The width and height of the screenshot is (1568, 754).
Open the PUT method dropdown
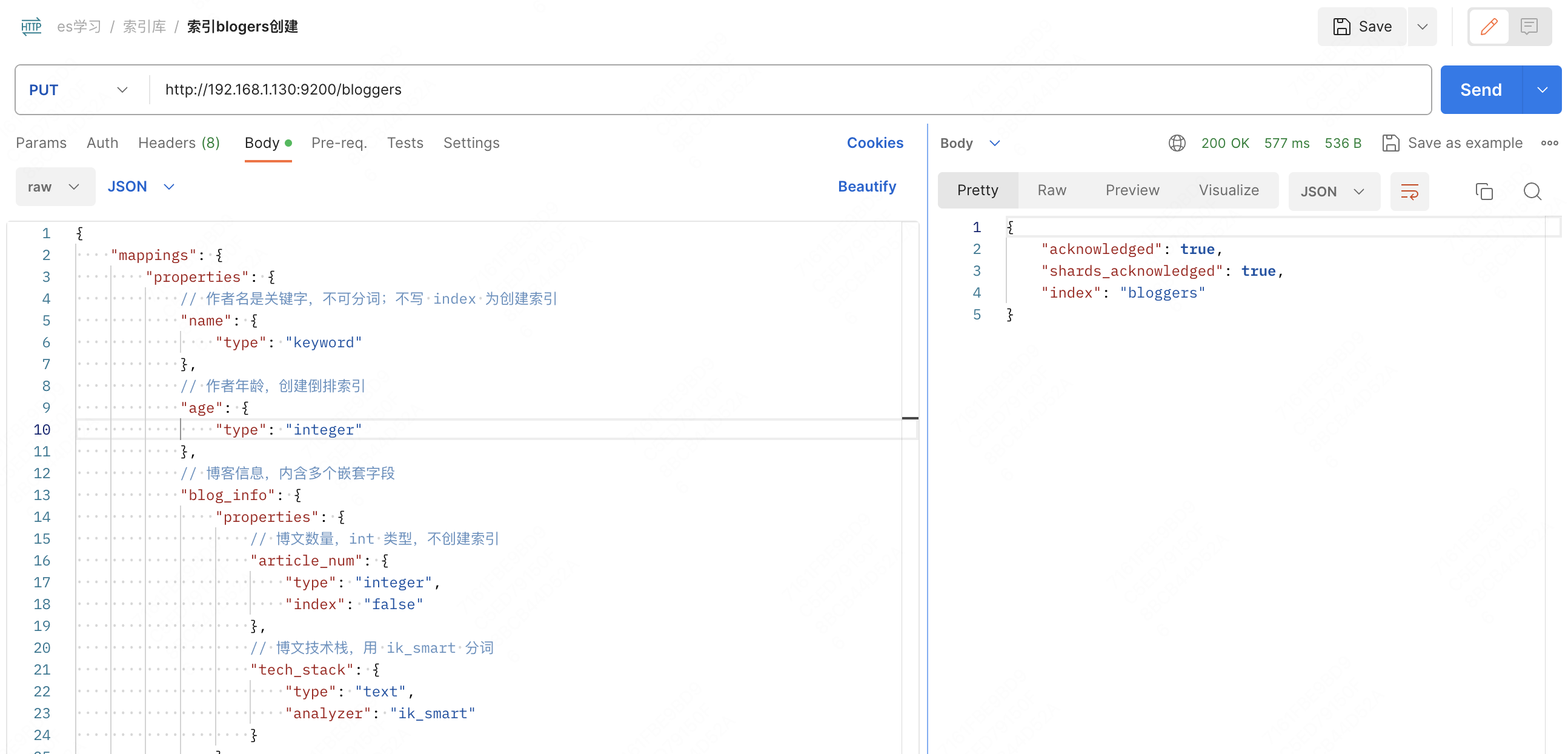coord(79,90)
